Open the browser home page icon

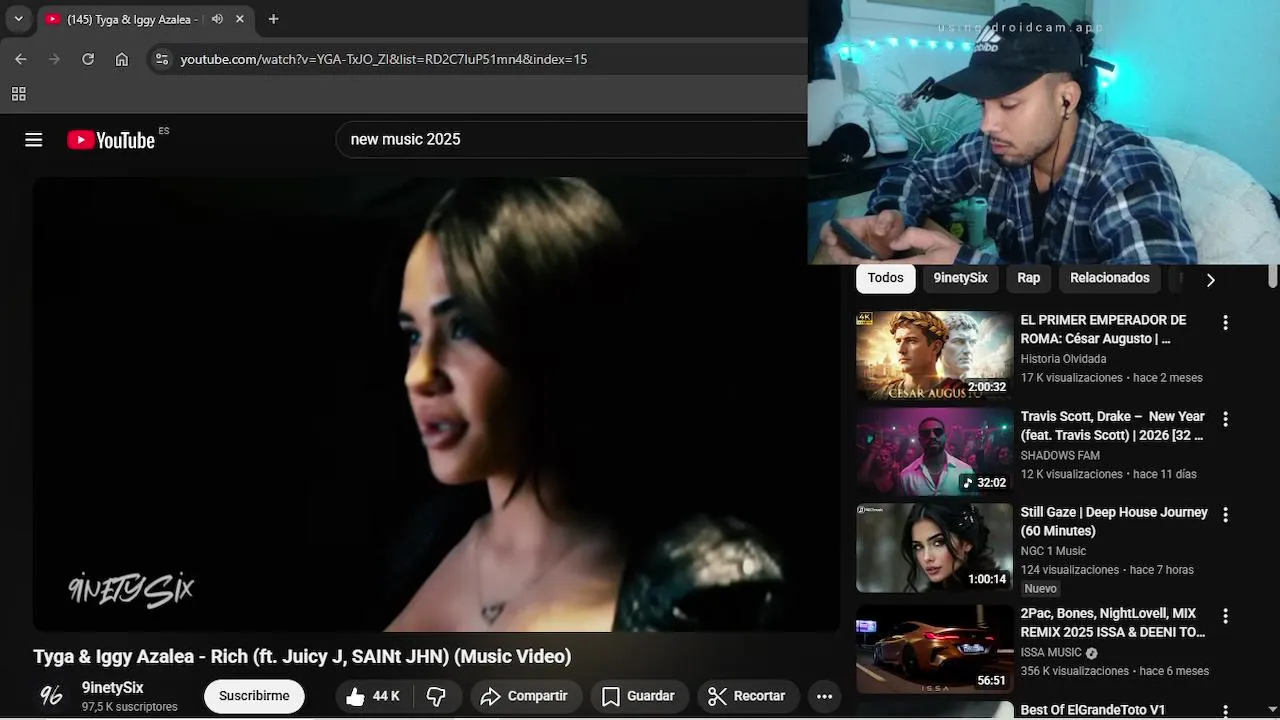point(122,59)
